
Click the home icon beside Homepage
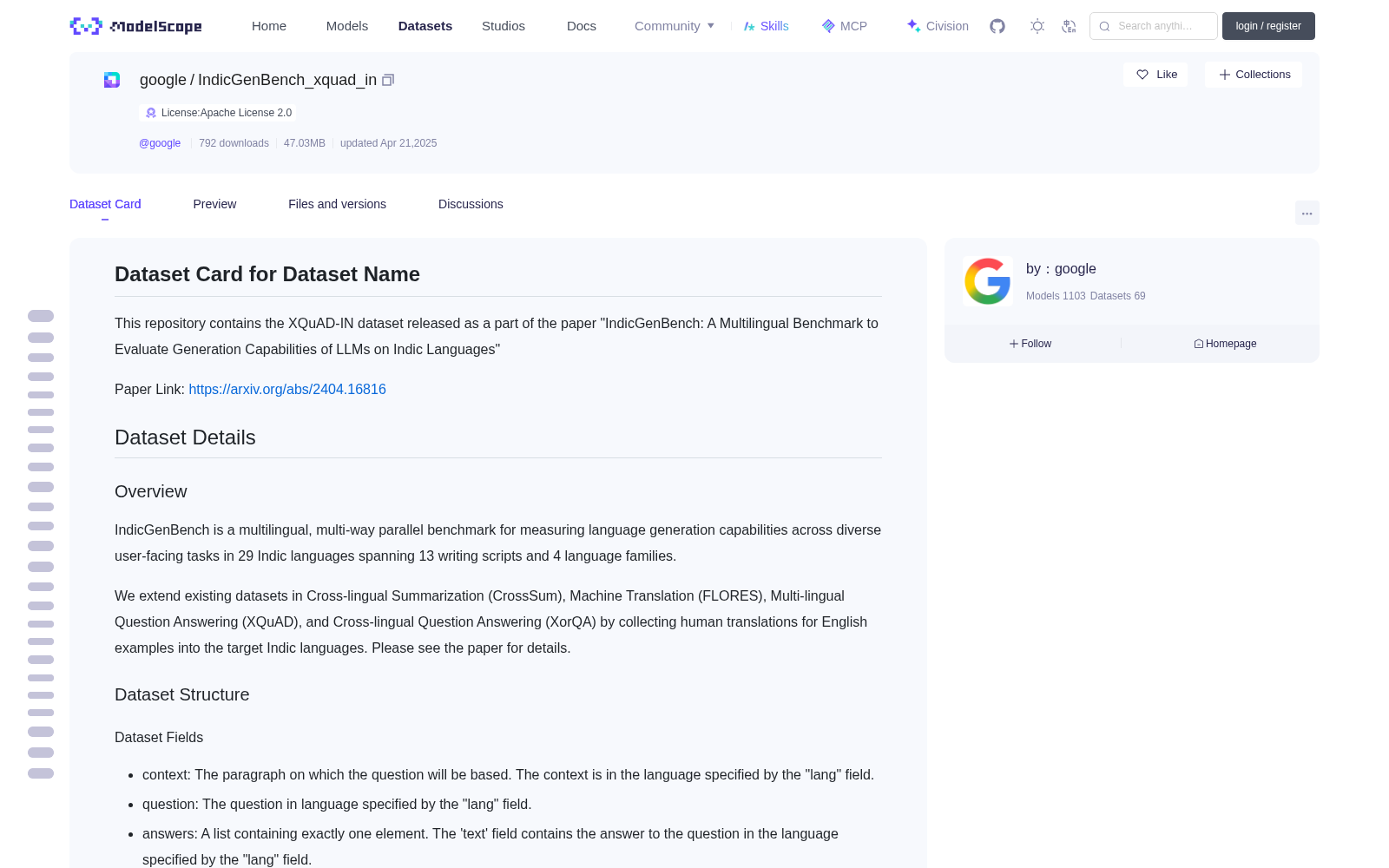click(1199, 344)
